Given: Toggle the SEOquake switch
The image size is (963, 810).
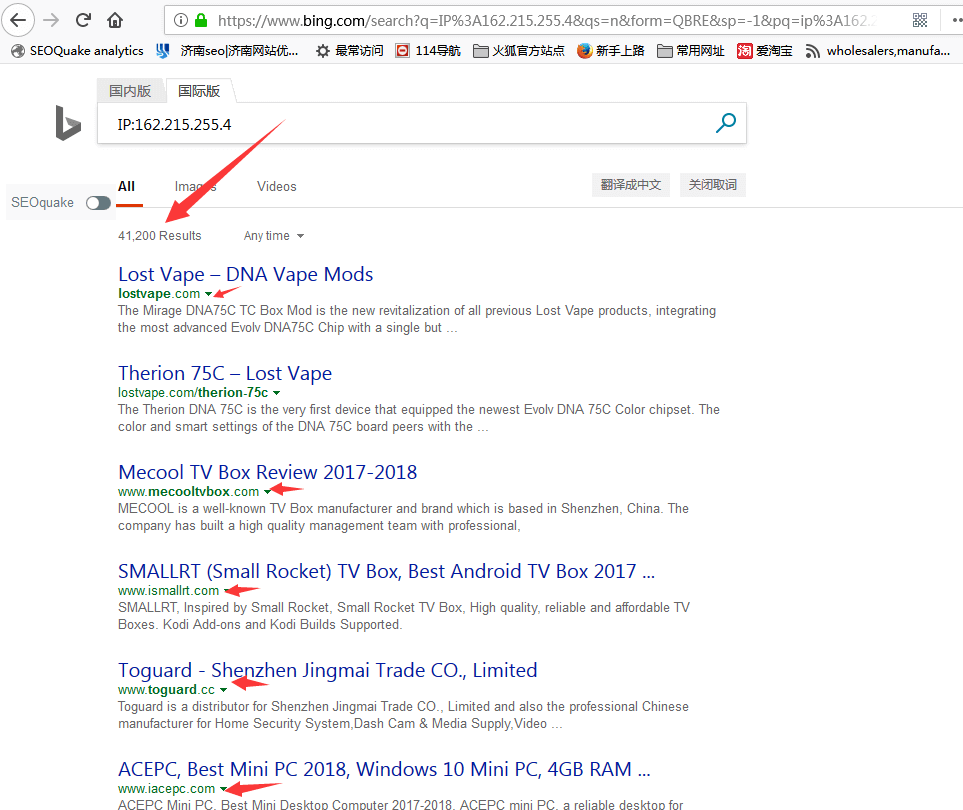Looking at the screenshot, I should (98, 203).
